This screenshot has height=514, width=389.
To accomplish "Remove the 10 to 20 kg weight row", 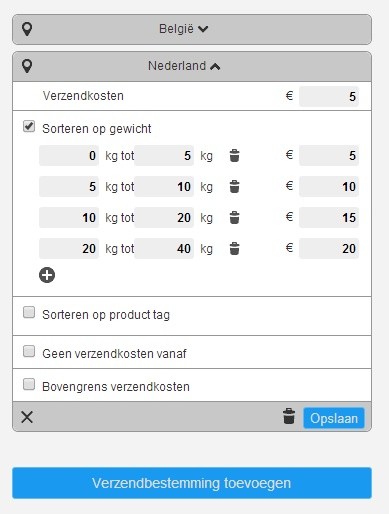I will point(234,218).
